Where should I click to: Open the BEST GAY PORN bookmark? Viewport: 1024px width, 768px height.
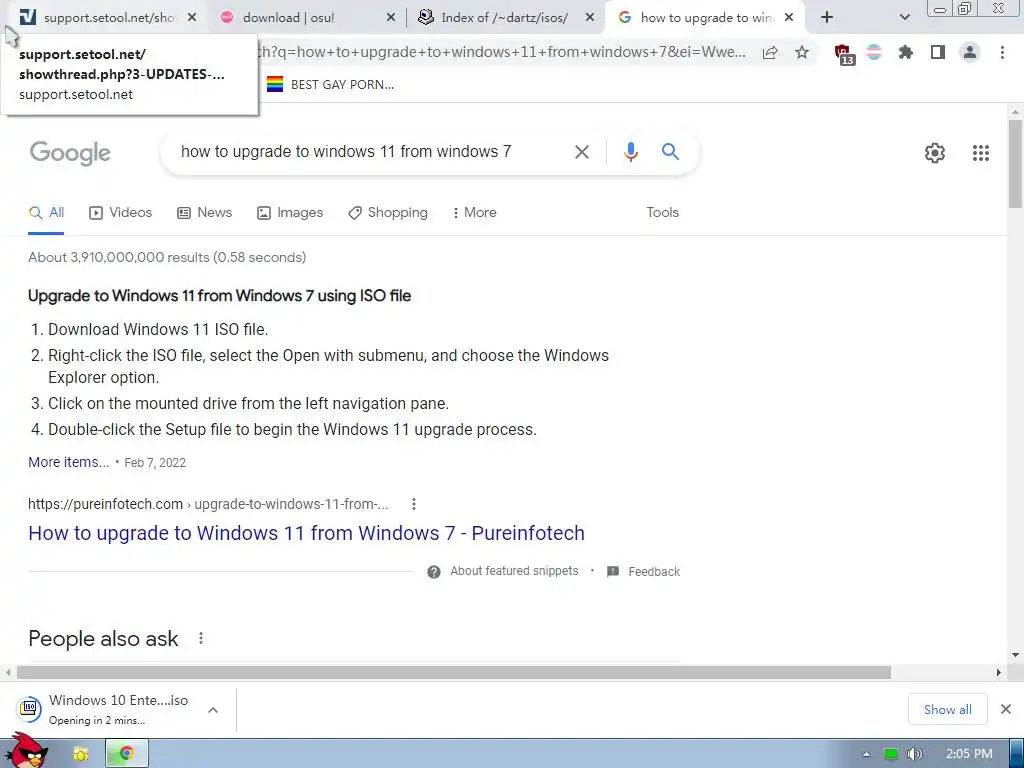[330, 84]
